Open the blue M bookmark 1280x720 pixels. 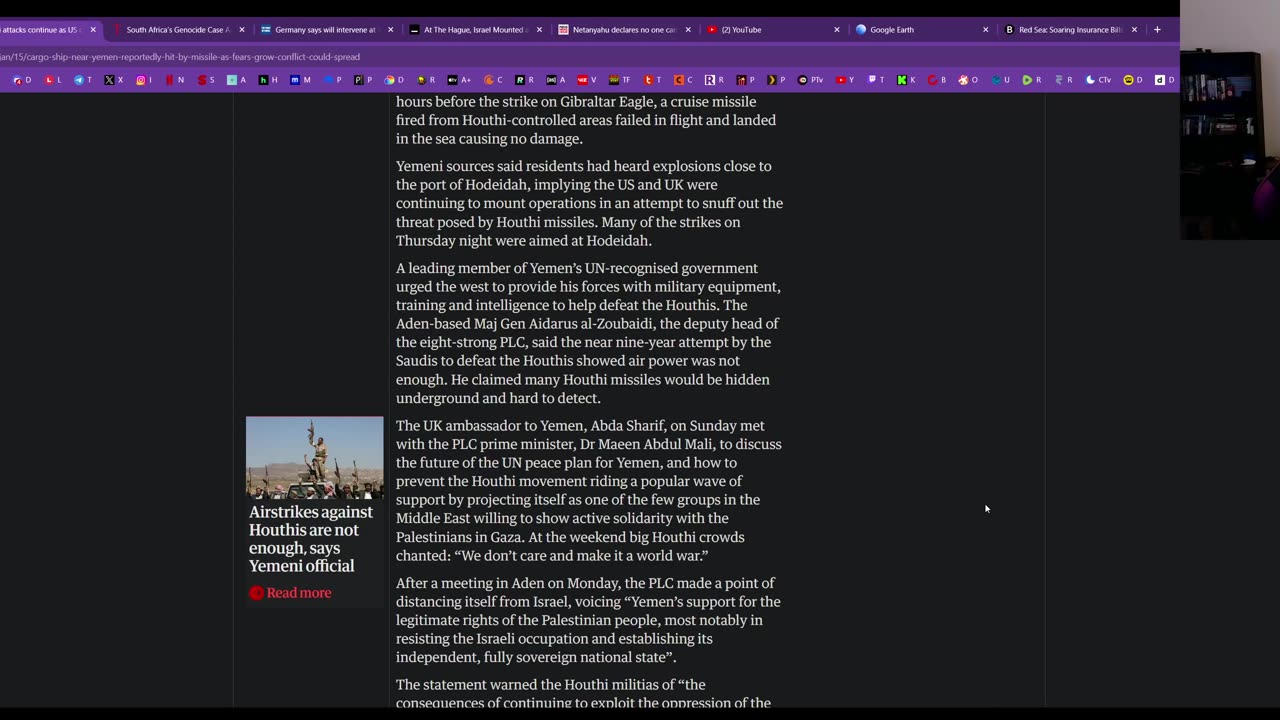point(300,80)
